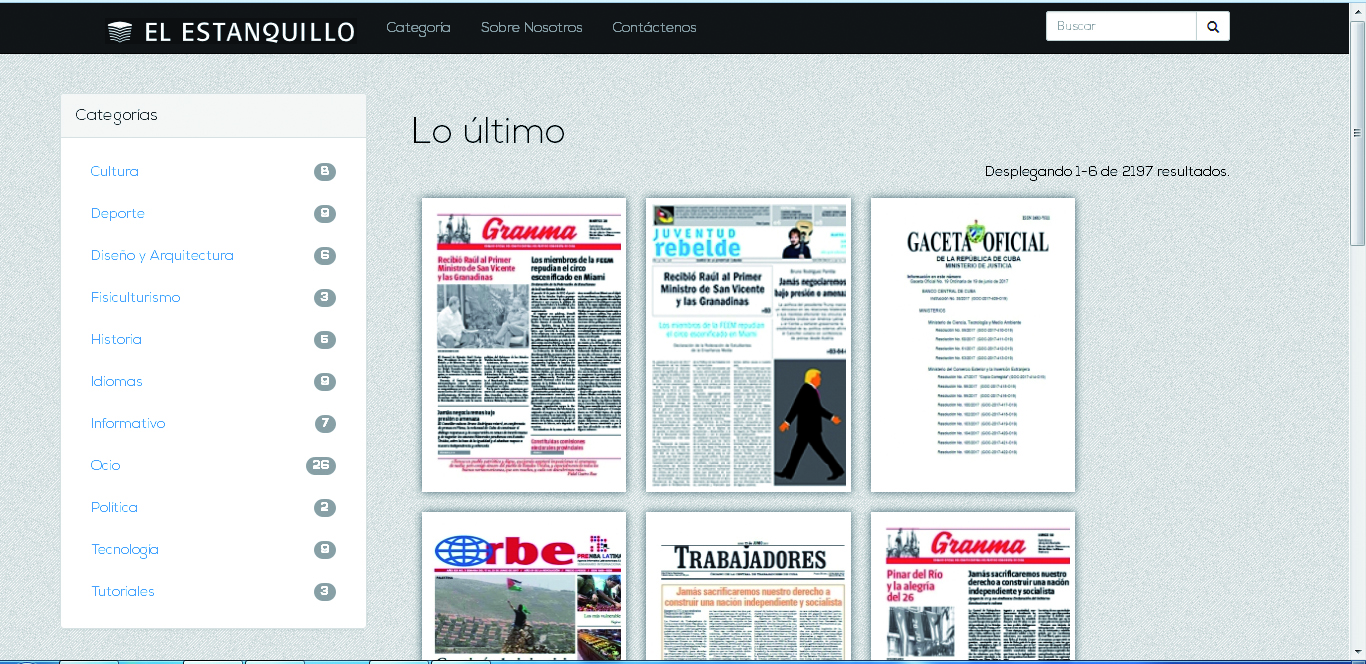Click the vertical scrollbar thumb
Viewport: 1366px width, 664px height.
[1358, 133]
